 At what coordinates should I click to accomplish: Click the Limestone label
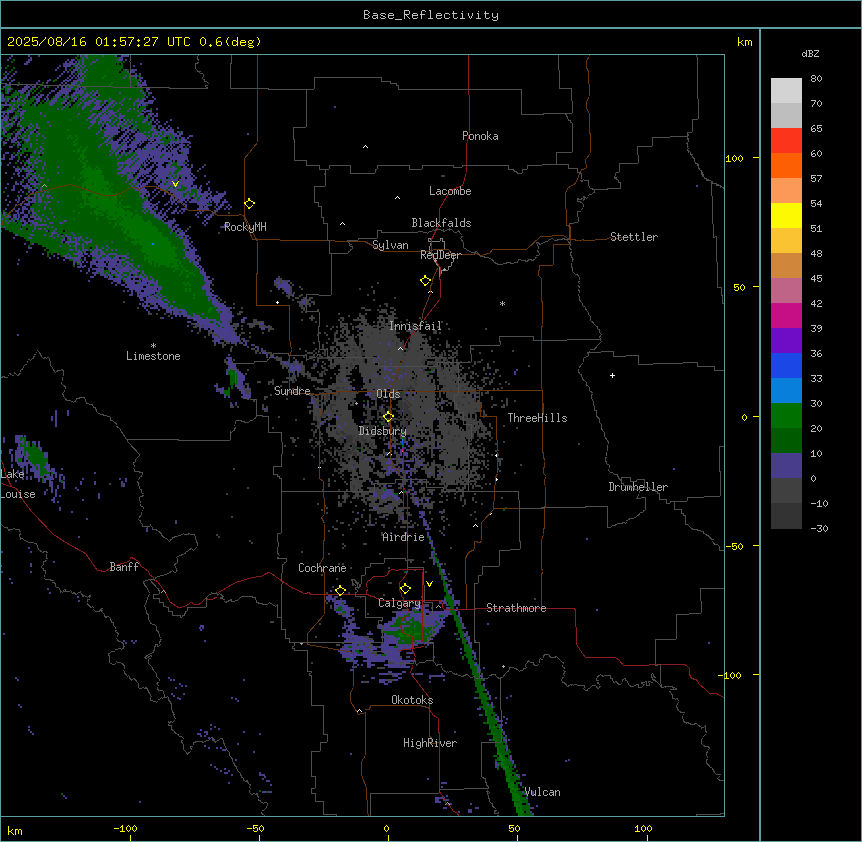[153, 356]
